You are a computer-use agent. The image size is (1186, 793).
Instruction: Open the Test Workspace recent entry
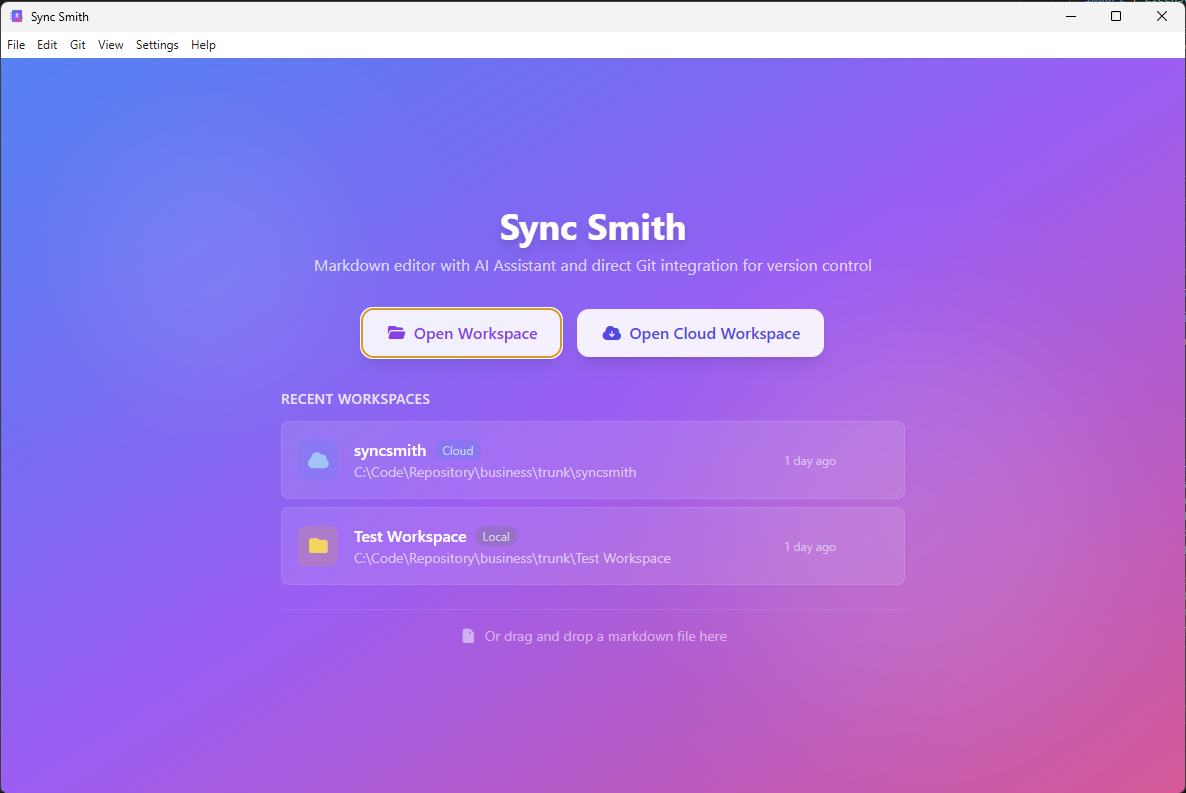tap(592, 546)
